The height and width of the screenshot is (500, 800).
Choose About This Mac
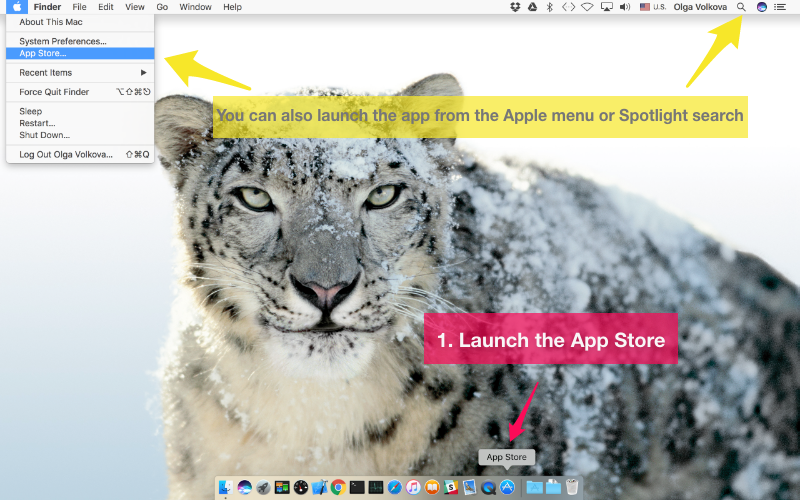(80, 22)
